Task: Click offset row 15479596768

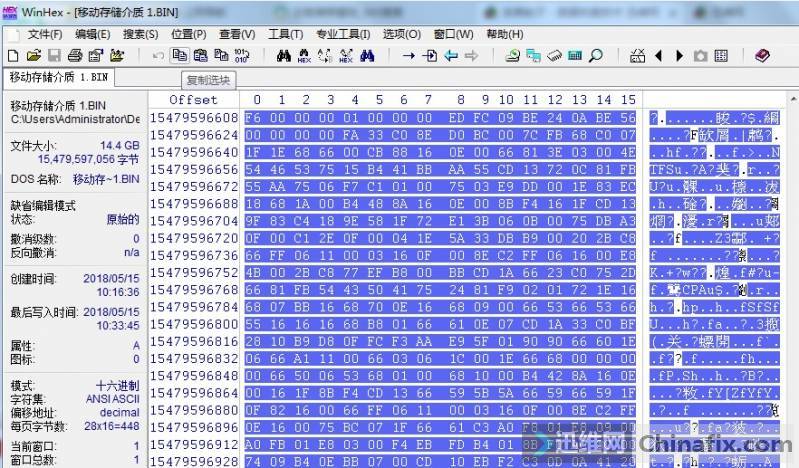Action: tap(194, 290)
